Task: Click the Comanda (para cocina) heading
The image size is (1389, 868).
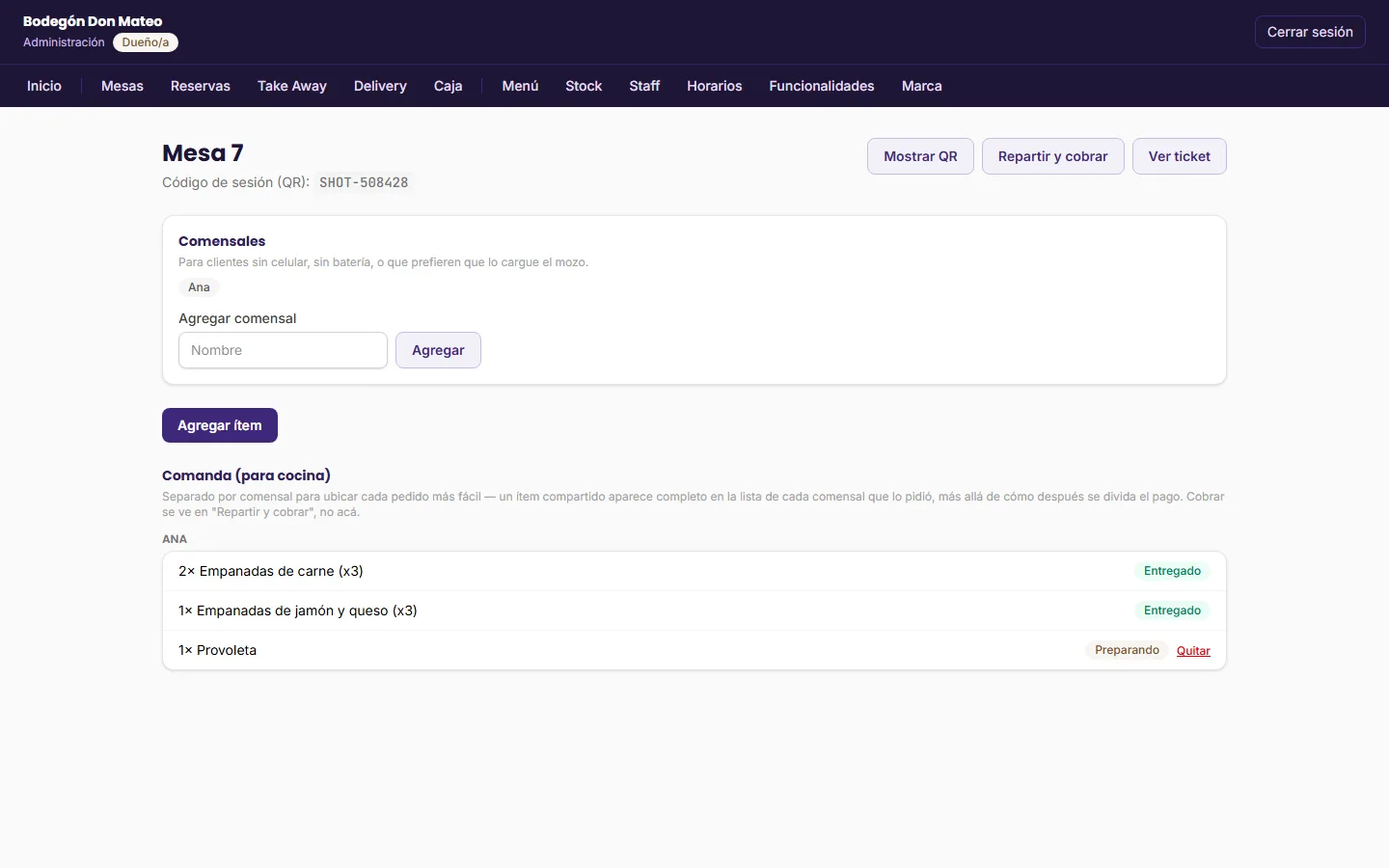Action: click(x=246, y=475)
